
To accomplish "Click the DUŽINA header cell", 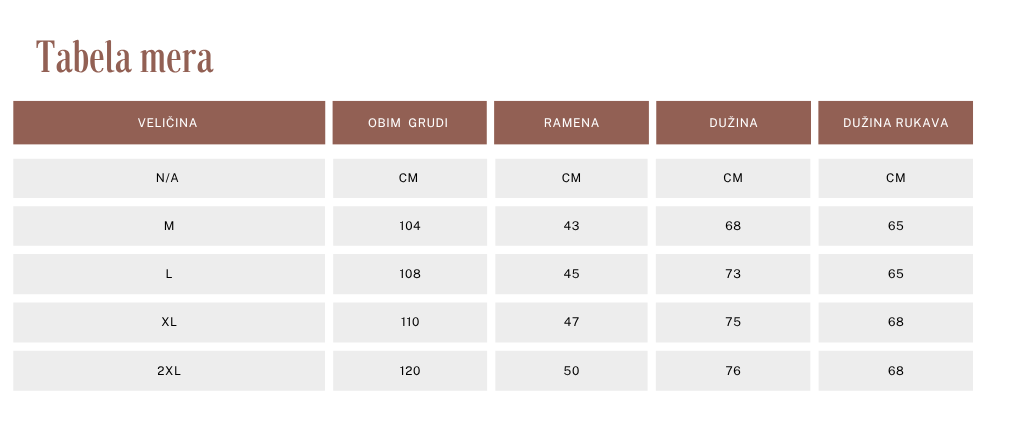I will [733, 122].
